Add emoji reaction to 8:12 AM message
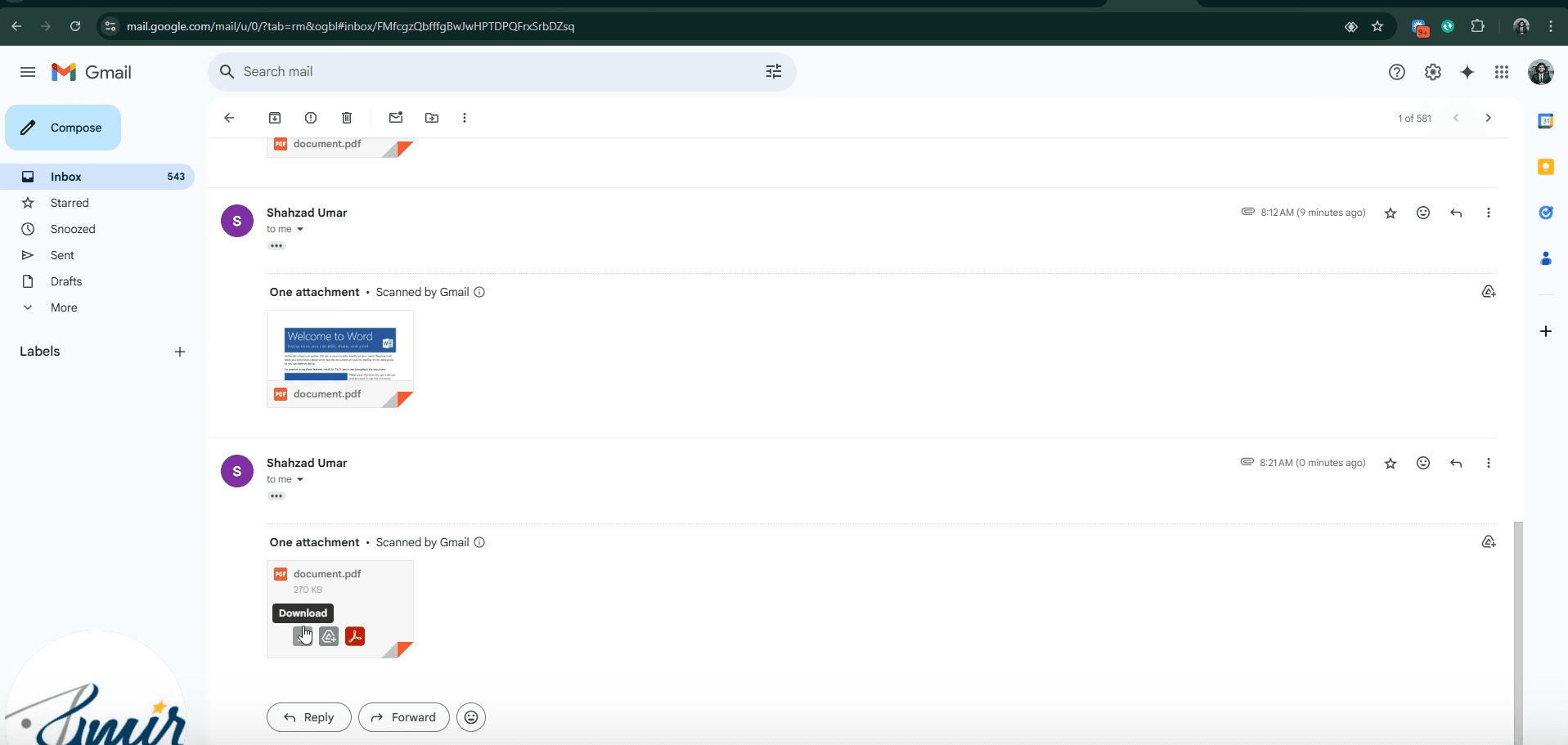 1423,213
